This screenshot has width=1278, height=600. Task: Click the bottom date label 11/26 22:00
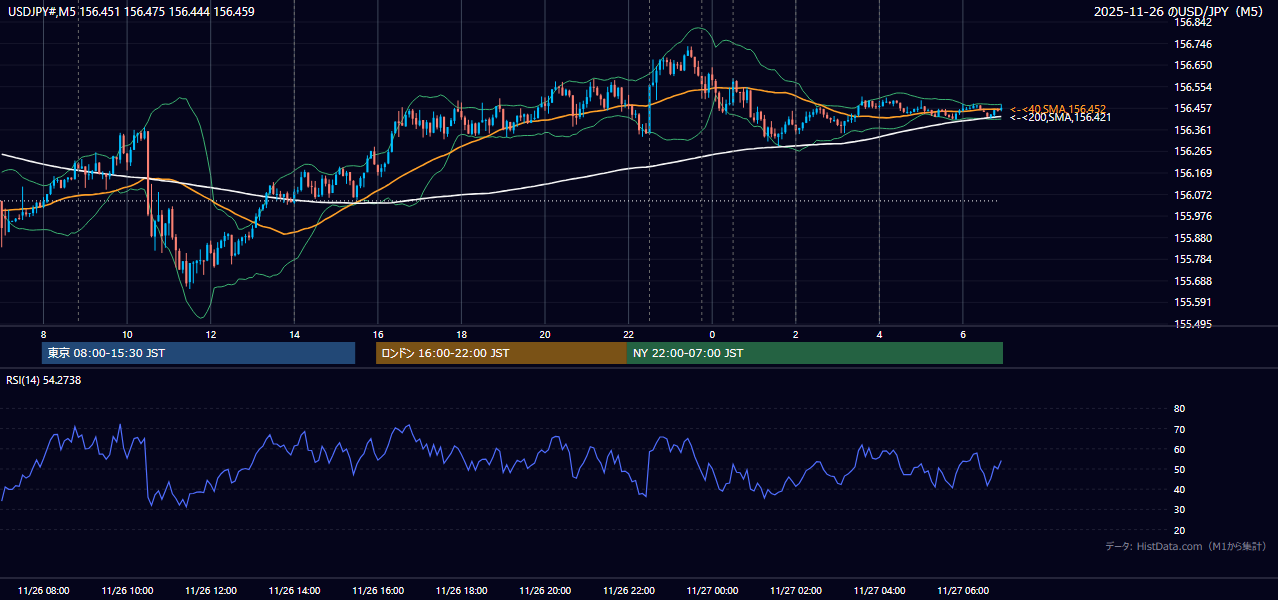(630, 591)
